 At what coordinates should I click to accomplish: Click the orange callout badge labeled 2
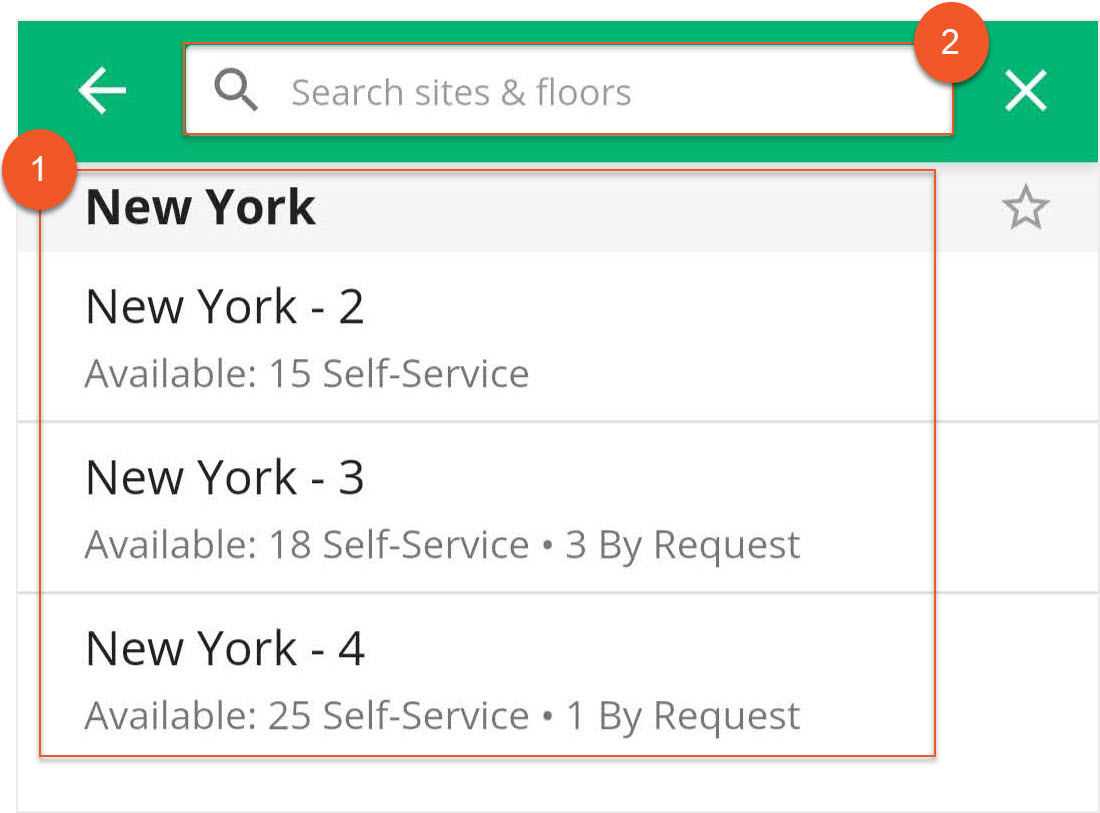tap(952, 42)
